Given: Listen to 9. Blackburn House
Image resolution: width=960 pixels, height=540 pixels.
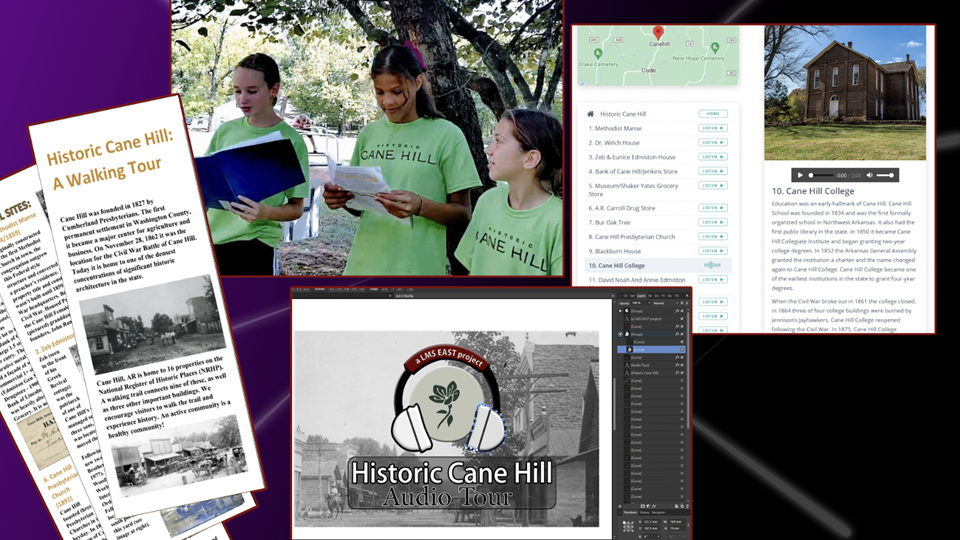Looking at the screenshot, I should tap(713, 250).
